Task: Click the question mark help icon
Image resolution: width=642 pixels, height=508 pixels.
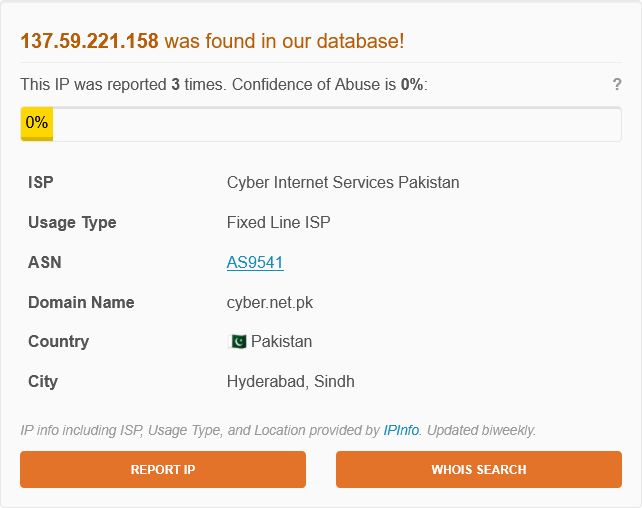Action: click(617, 85)
